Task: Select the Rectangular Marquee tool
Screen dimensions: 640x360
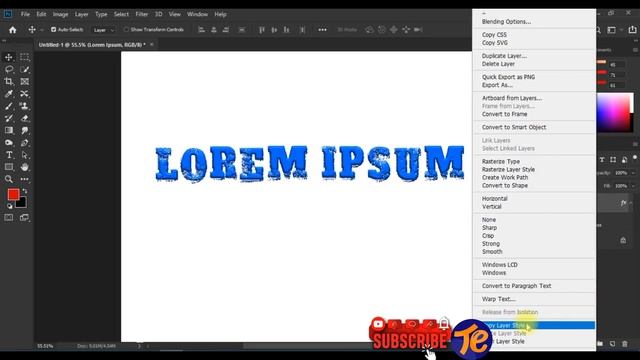Action: [x=24, y=57]
